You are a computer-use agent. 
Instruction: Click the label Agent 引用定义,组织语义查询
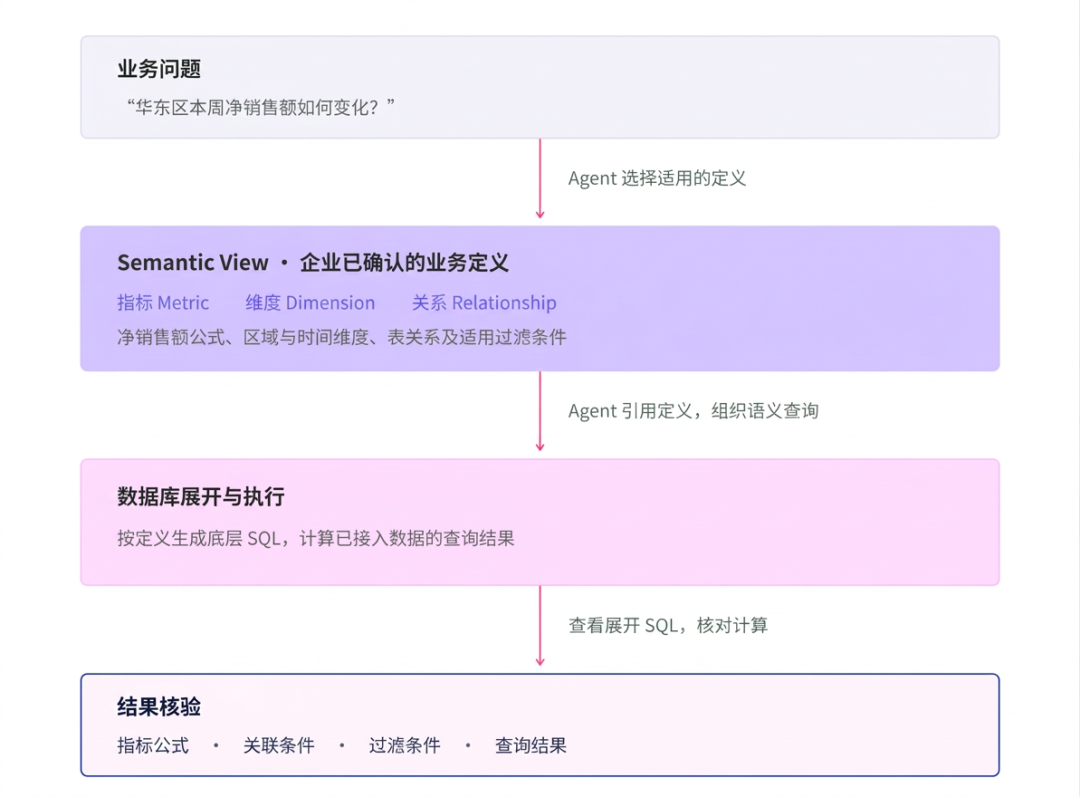[x=694, y=411]
